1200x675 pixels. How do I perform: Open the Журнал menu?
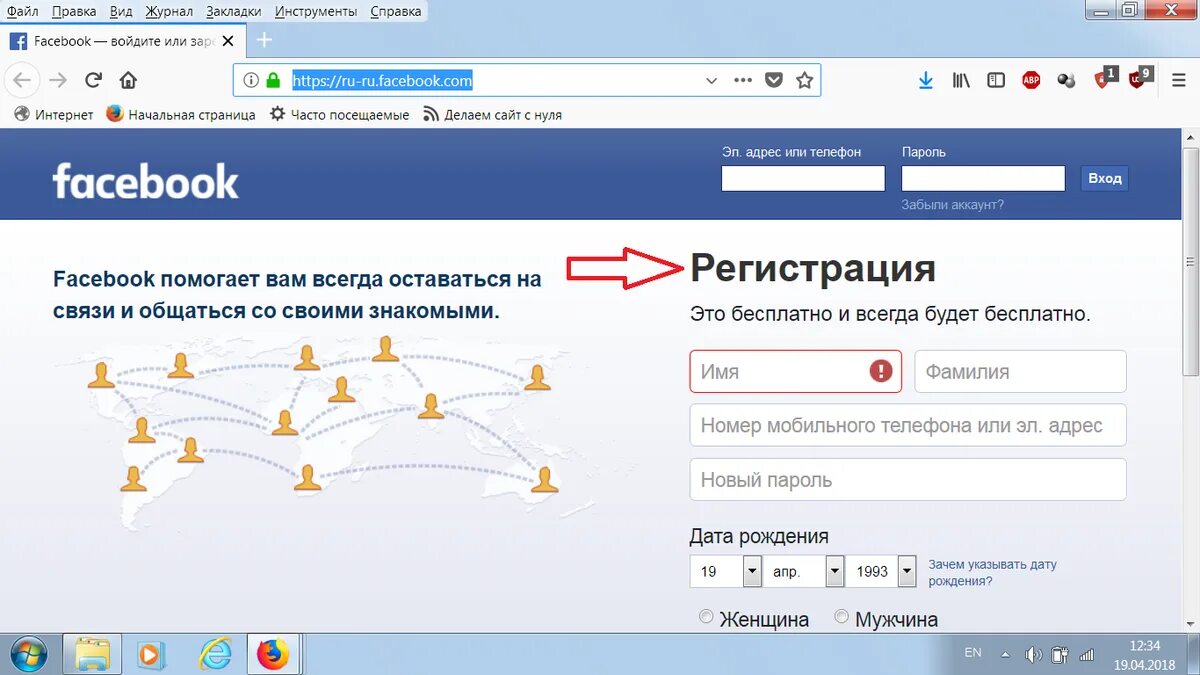click(169, 11)
